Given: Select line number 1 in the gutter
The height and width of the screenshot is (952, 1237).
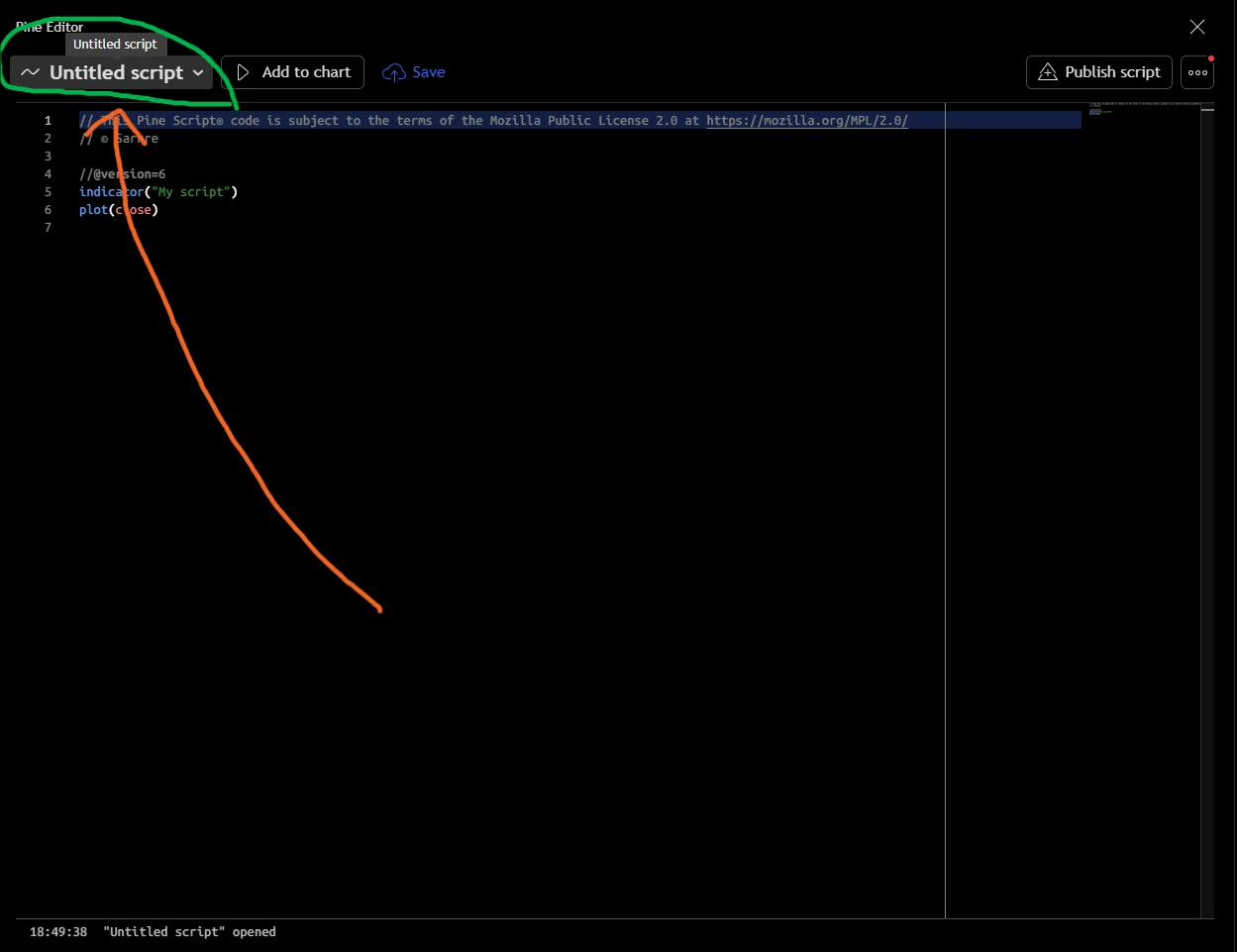Looking at the screenshot, I should tap(48, 121).
